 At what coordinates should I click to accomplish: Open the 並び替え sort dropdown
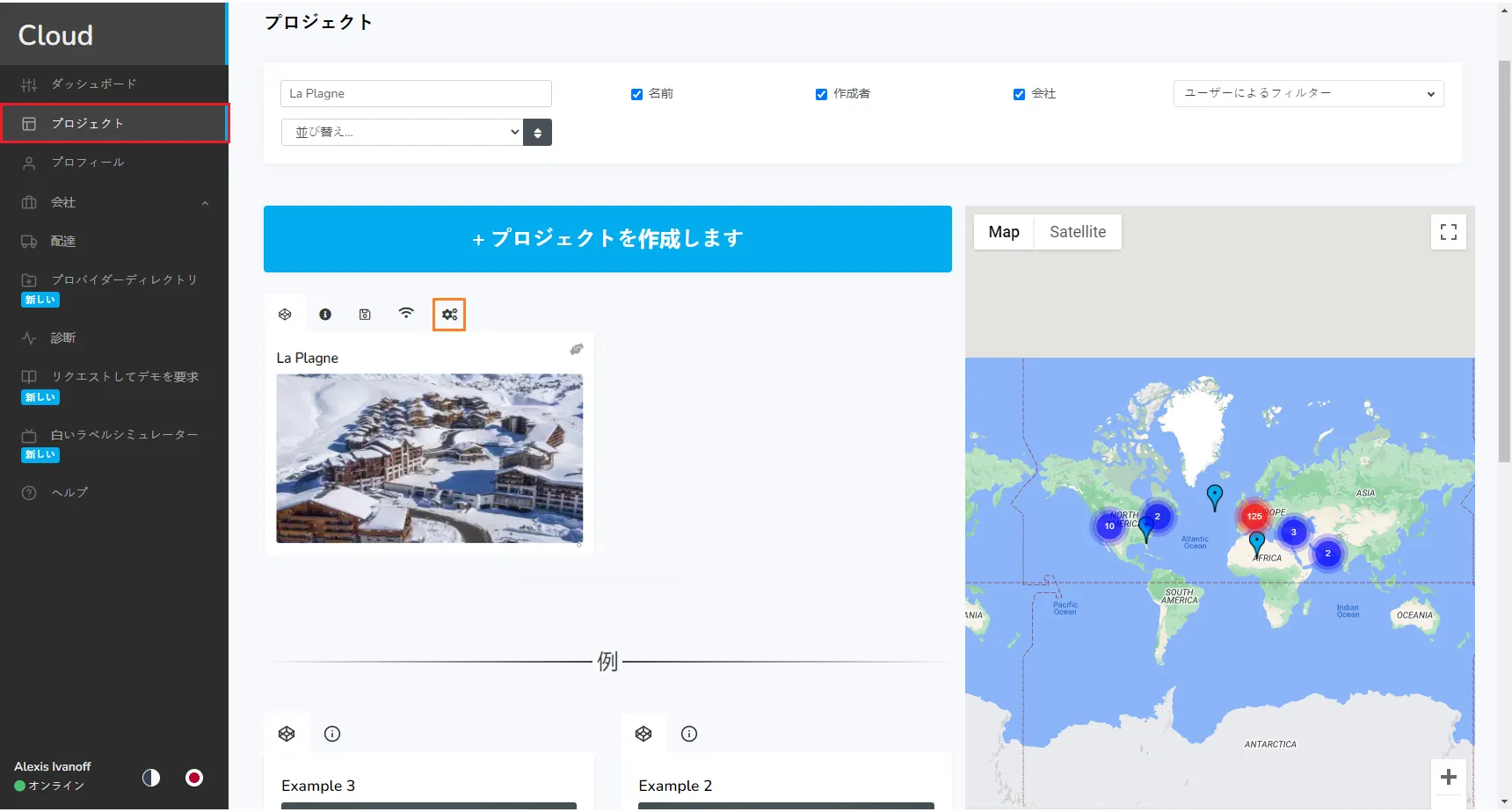point(403,133)
